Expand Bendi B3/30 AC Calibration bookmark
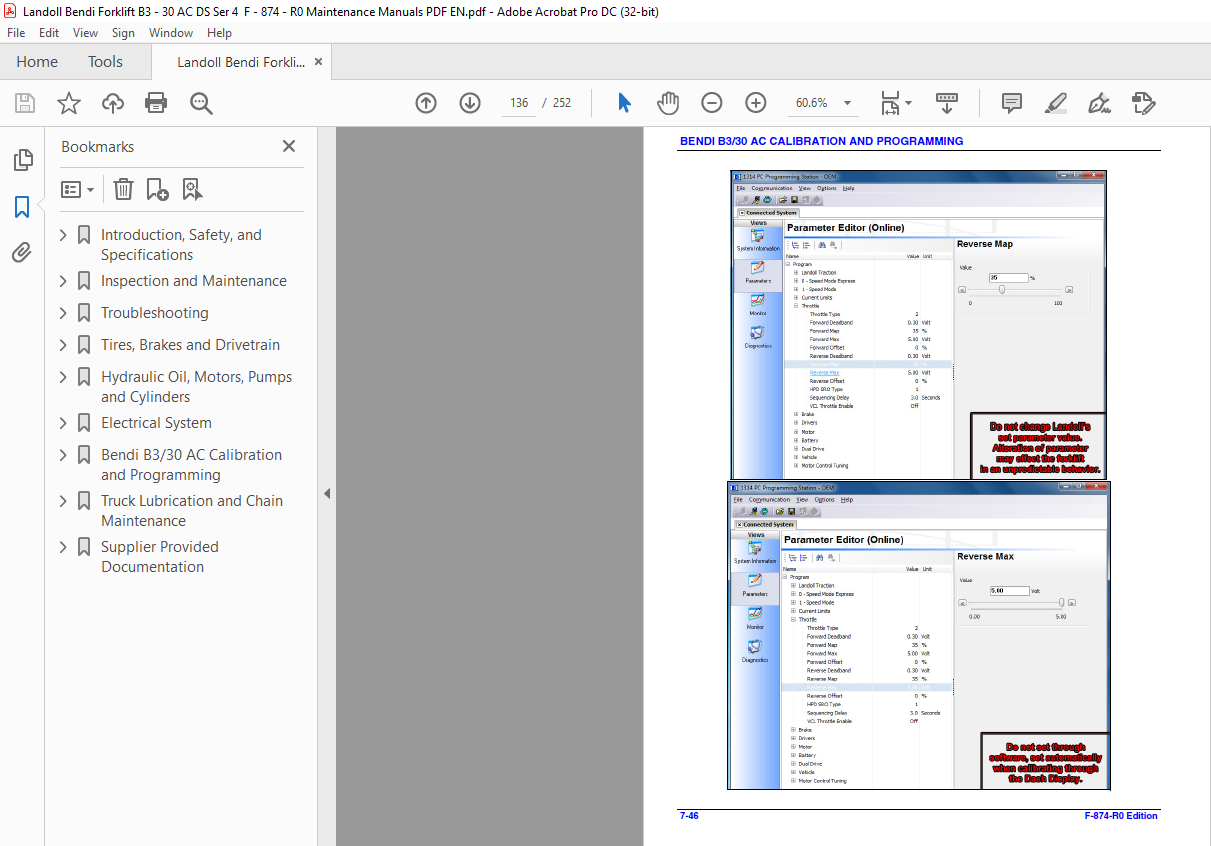1211x846 pixels. (x=64, y=455)
